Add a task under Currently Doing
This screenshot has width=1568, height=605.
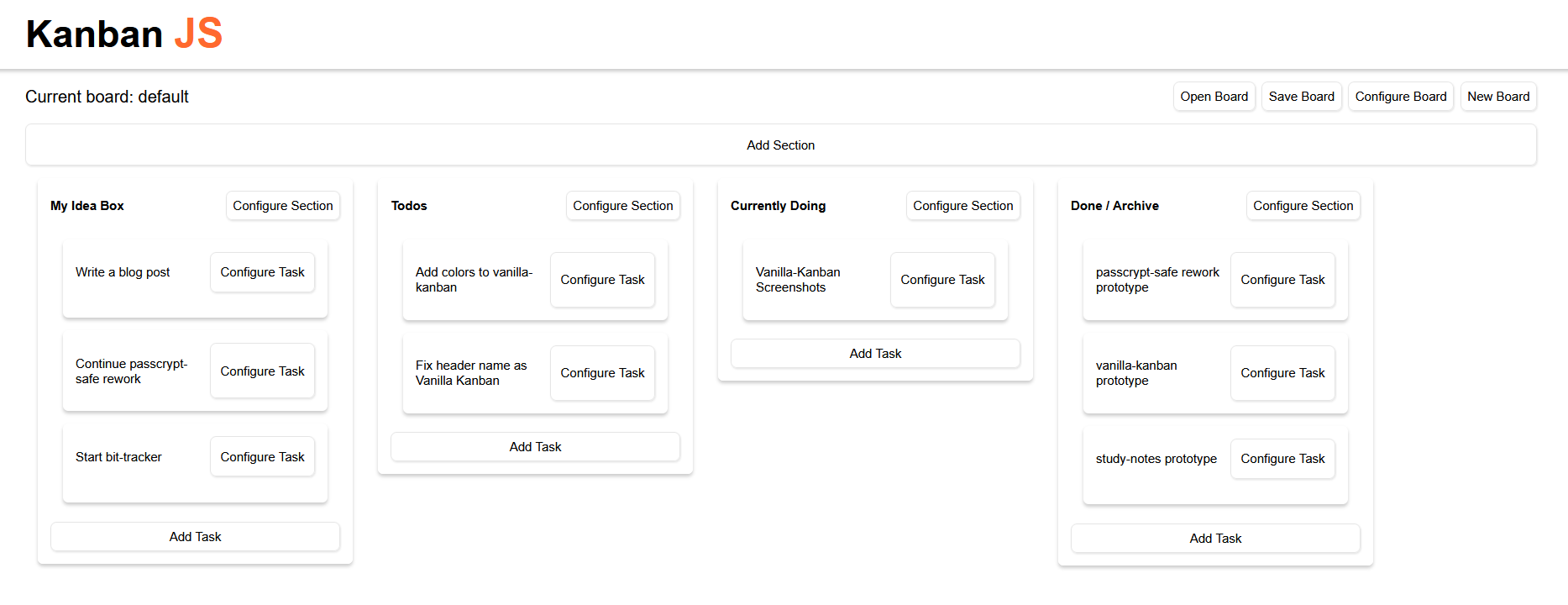click(x=875, y=354)
